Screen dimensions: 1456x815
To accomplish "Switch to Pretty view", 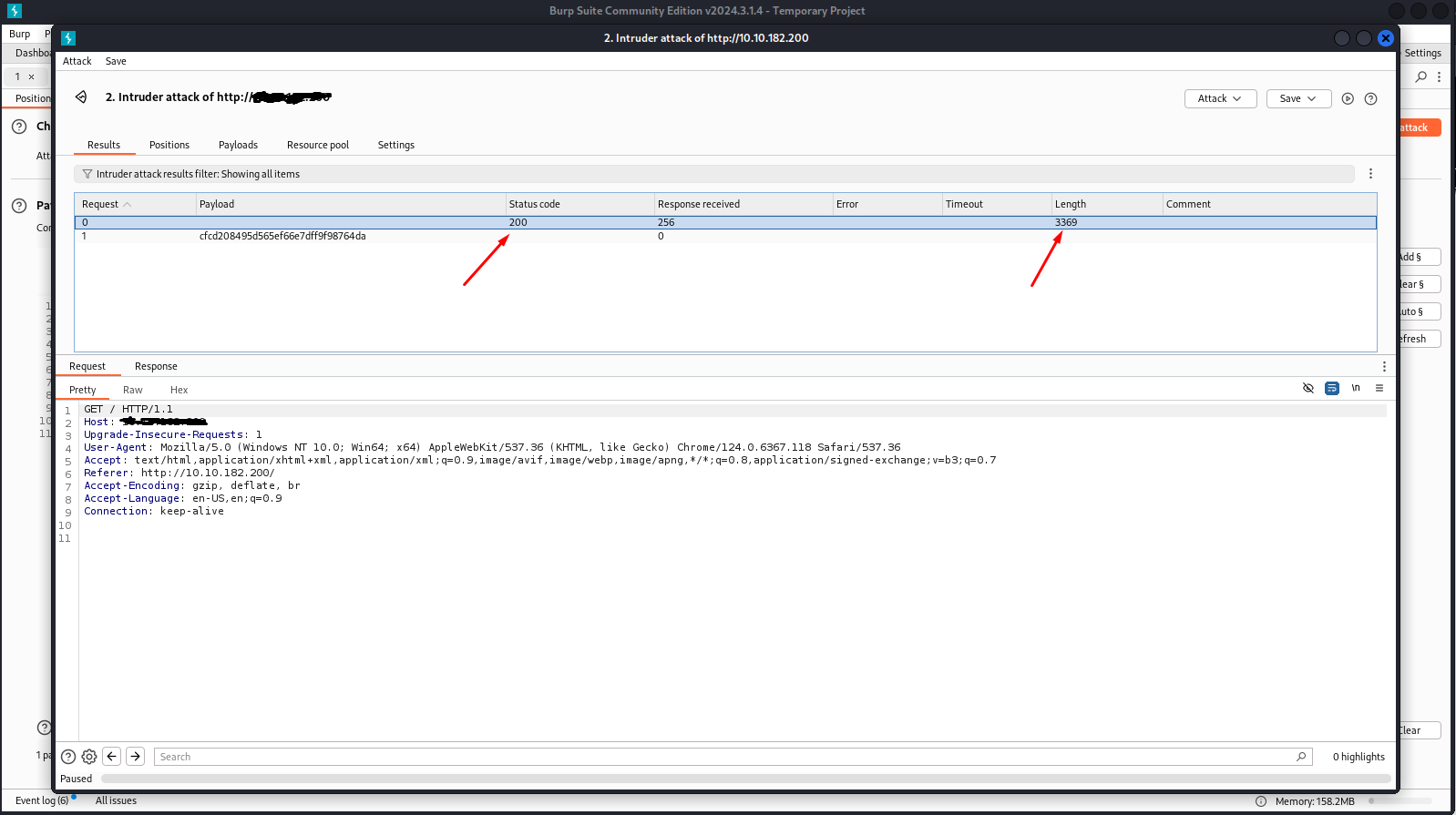I will [83, 390].
